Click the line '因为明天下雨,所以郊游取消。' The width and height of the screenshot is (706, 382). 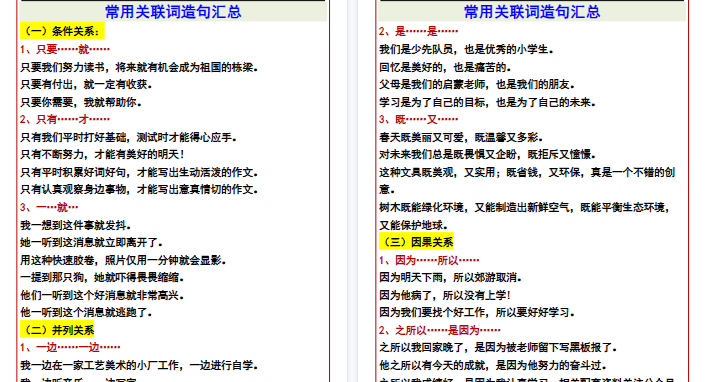coord(450,277)
